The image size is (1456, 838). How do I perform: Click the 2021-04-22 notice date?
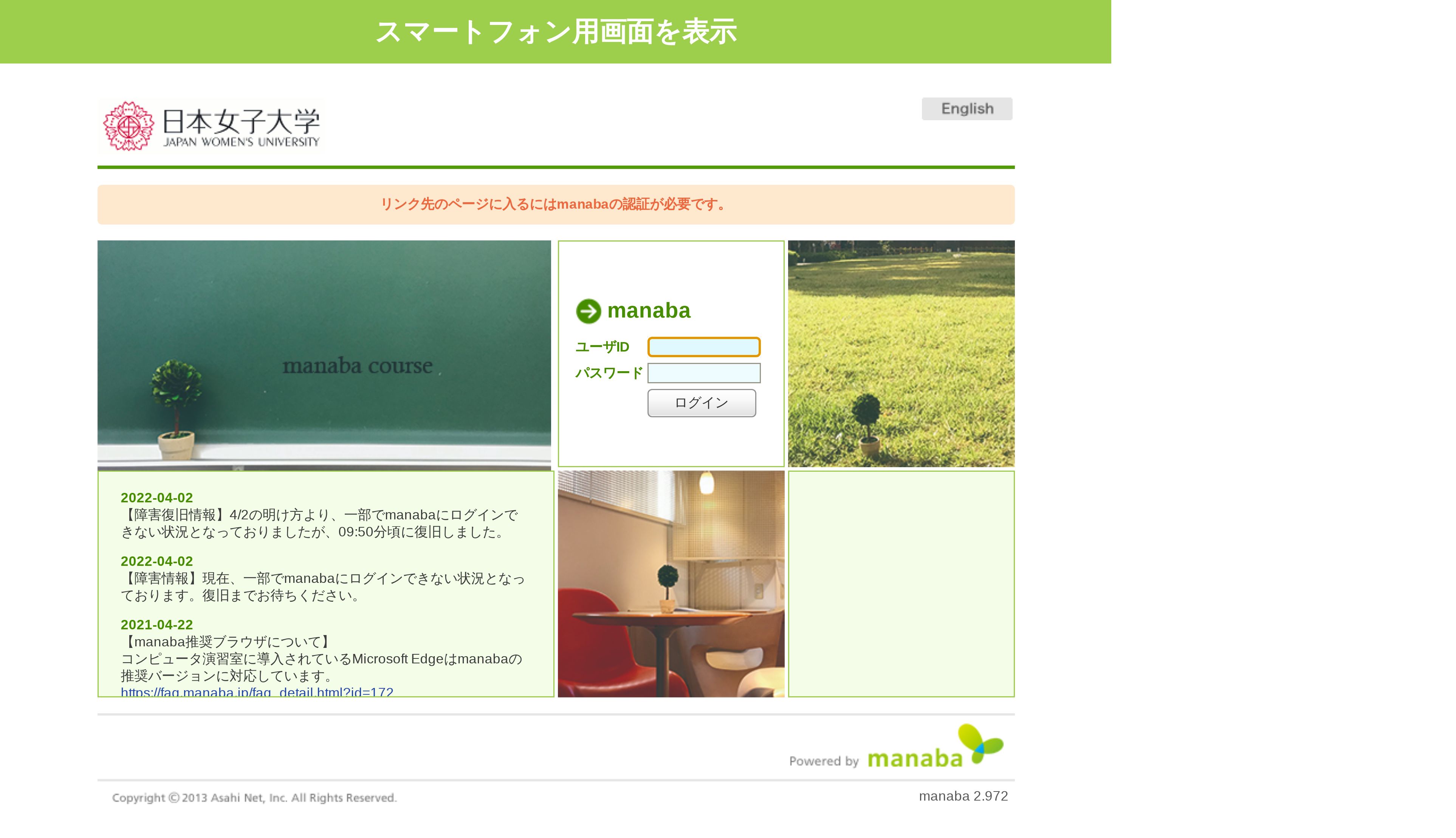[156, 624]
